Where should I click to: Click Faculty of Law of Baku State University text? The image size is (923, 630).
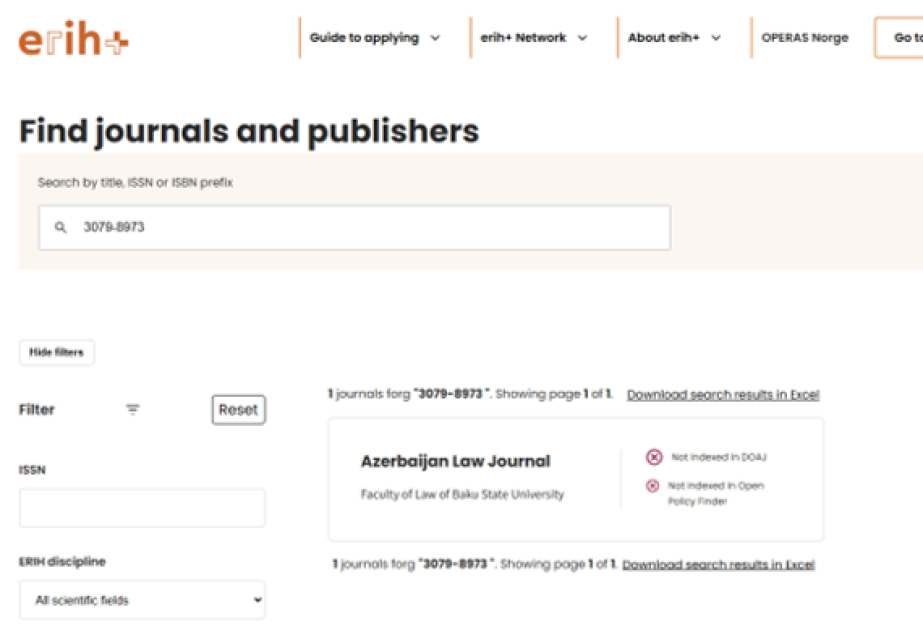pyautogui.click(x=462, y=494)
